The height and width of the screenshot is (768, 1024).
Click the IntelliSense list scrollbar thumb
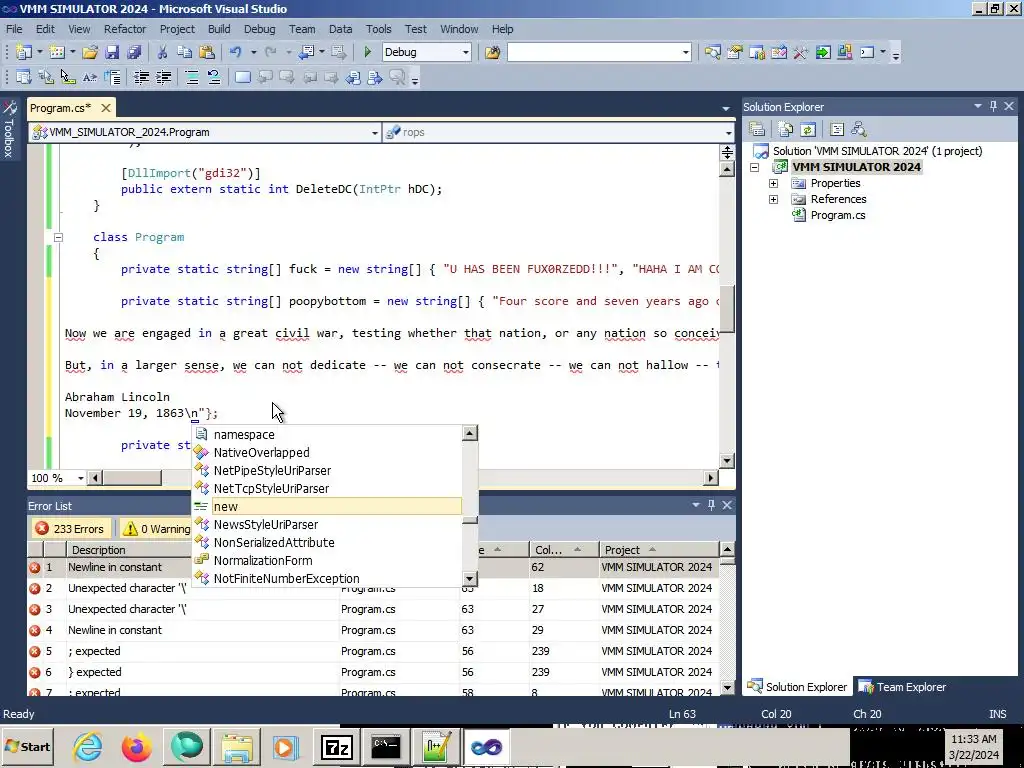470,520
